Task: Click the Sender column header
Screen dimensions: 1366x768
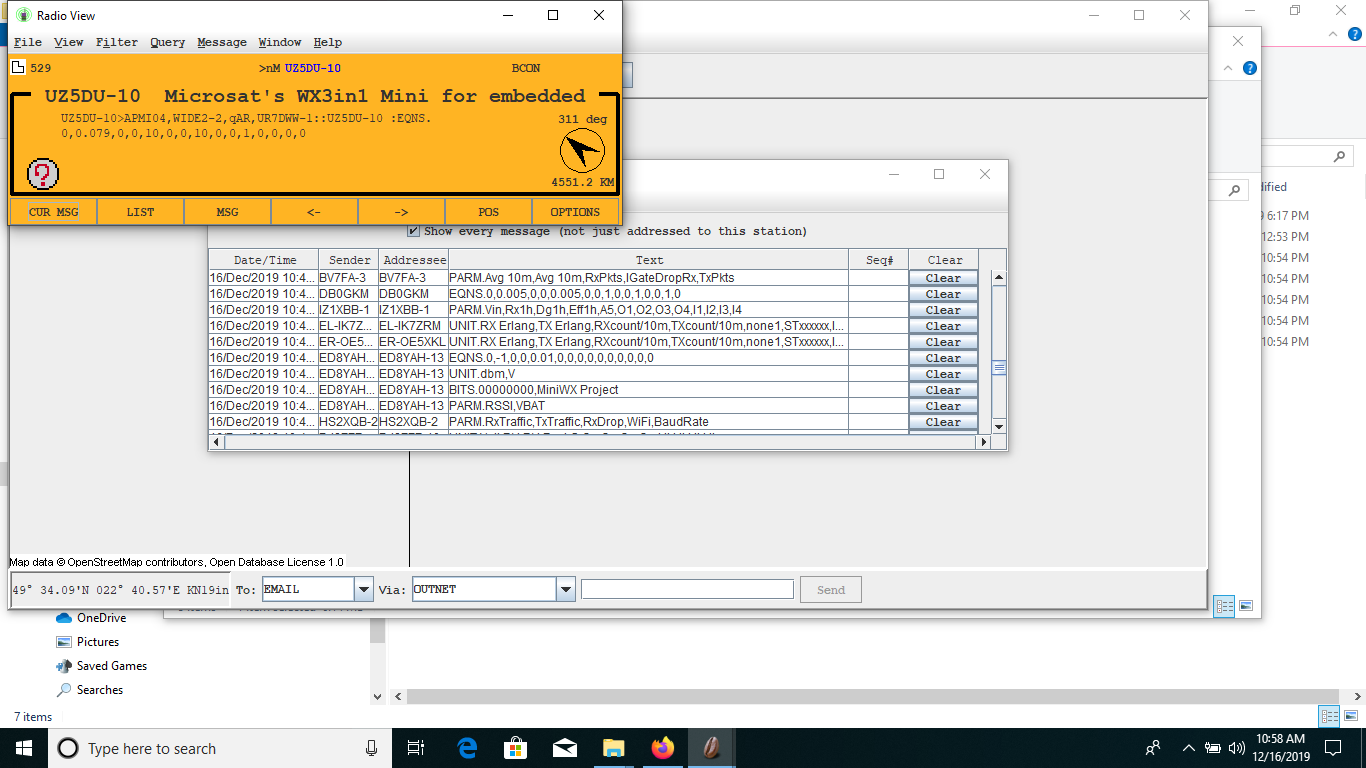Action: (x=349, y=260)
